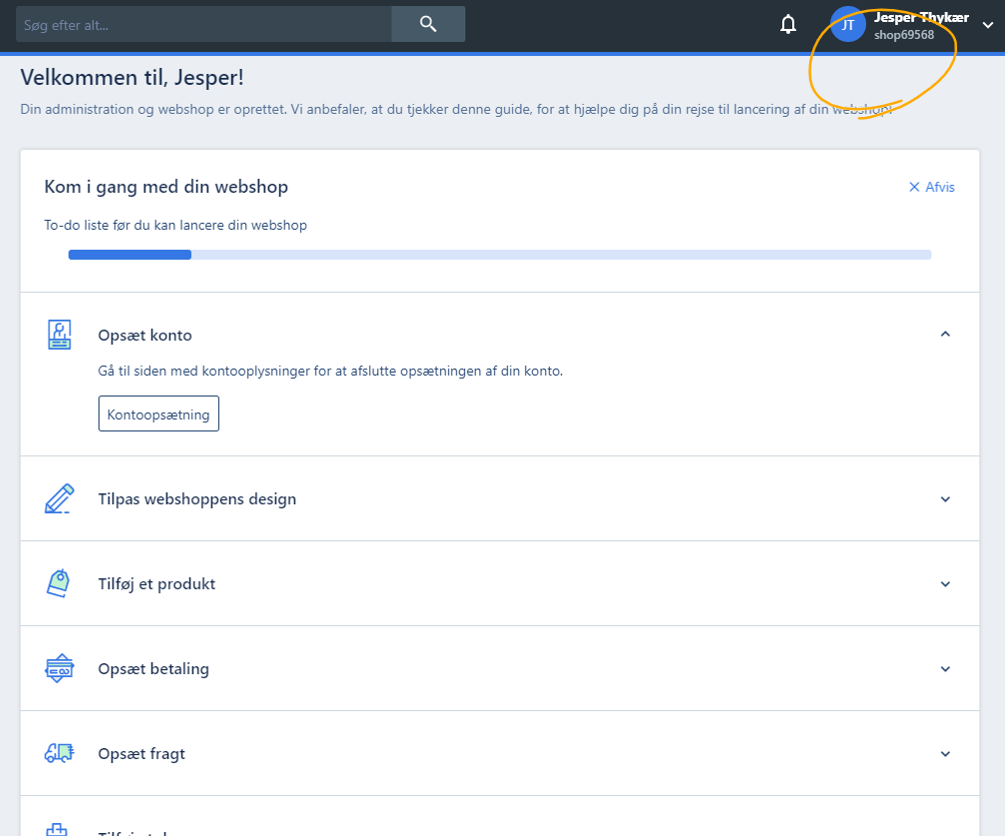Select the Tilpas webshoppens design heading

[197, 499]
